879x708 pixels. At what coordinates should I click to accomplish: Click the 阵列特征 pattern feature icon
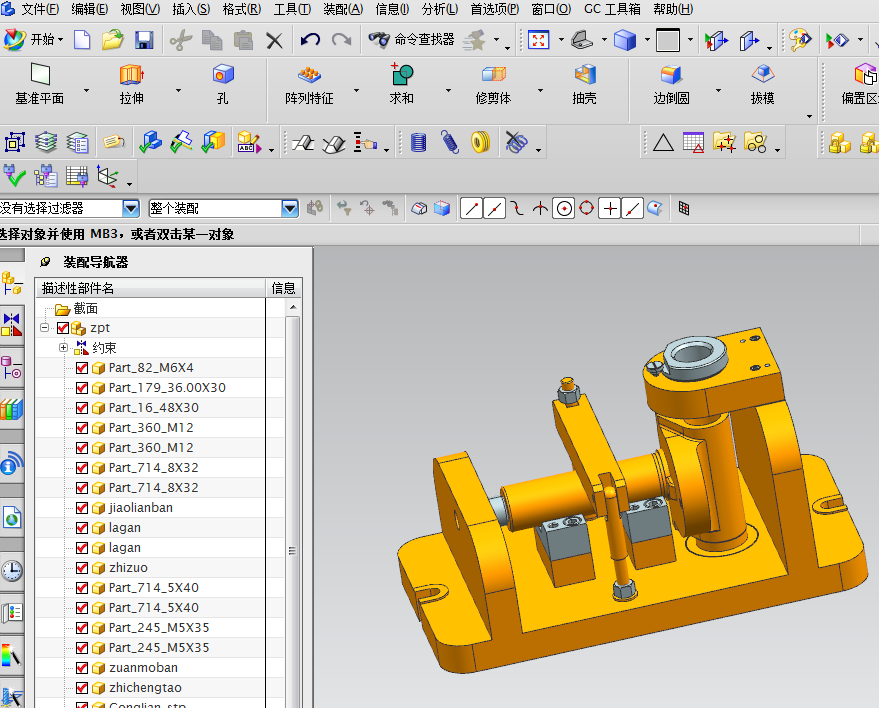tap(309, 75)
